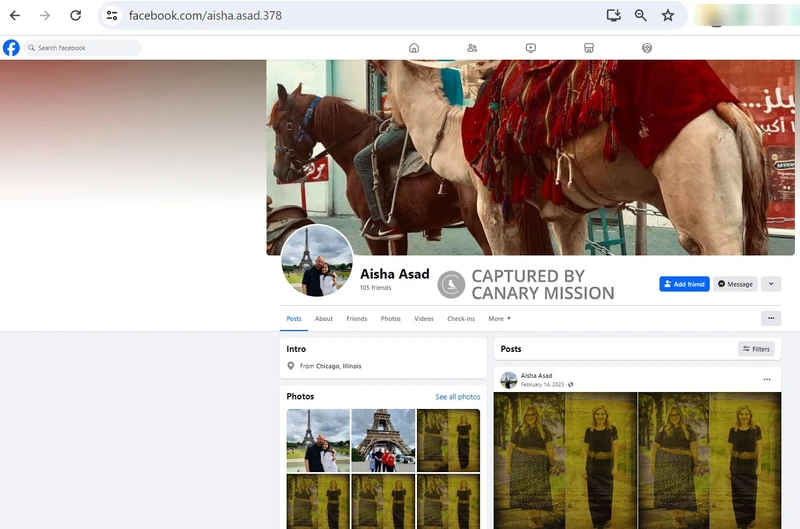
Task: Click the profile tabs three-dot options button
Action: [x=771, y=318]
